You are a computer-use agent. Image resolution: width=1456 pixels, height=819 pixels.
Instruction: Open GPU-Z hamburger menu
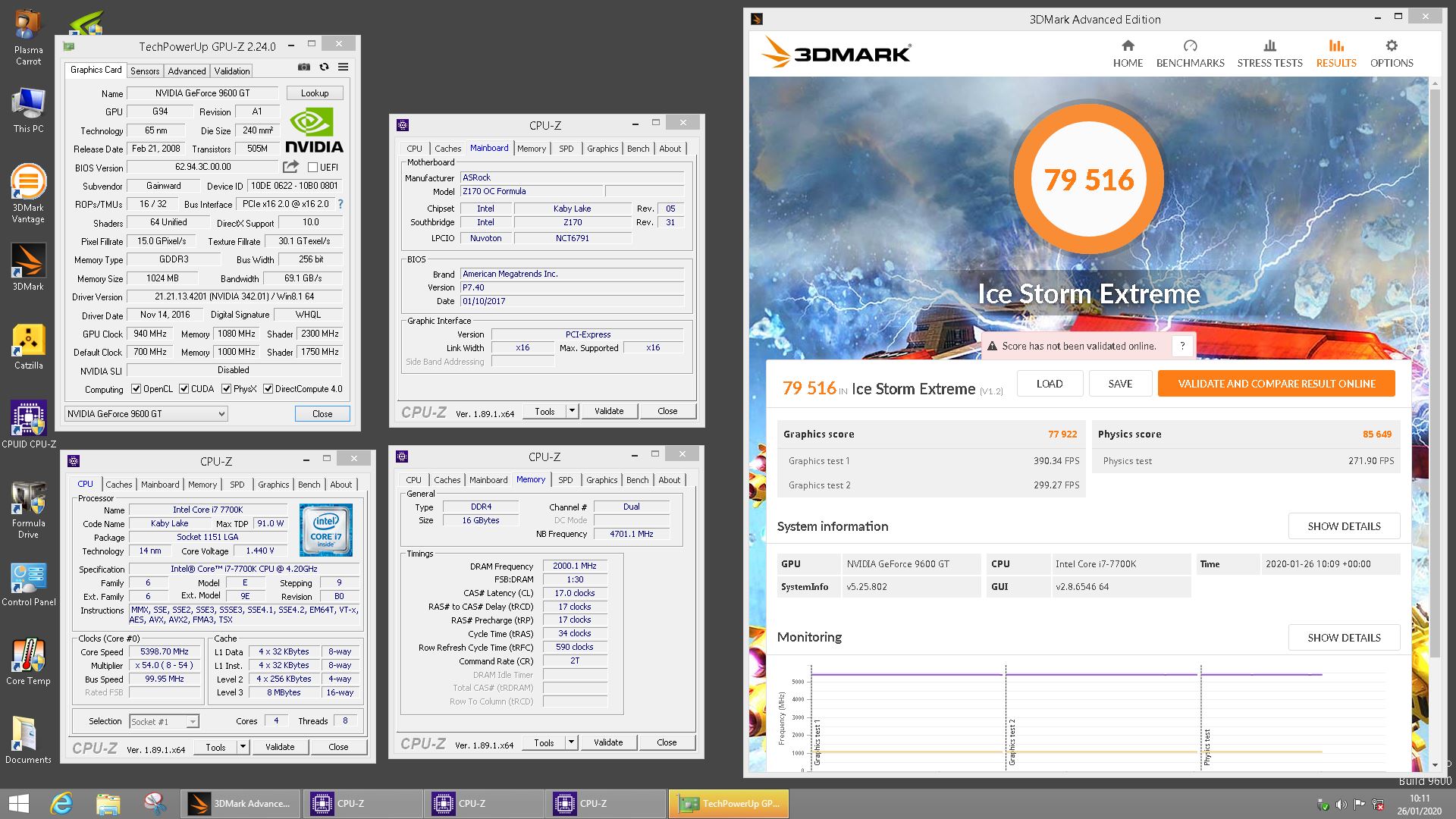343,67
